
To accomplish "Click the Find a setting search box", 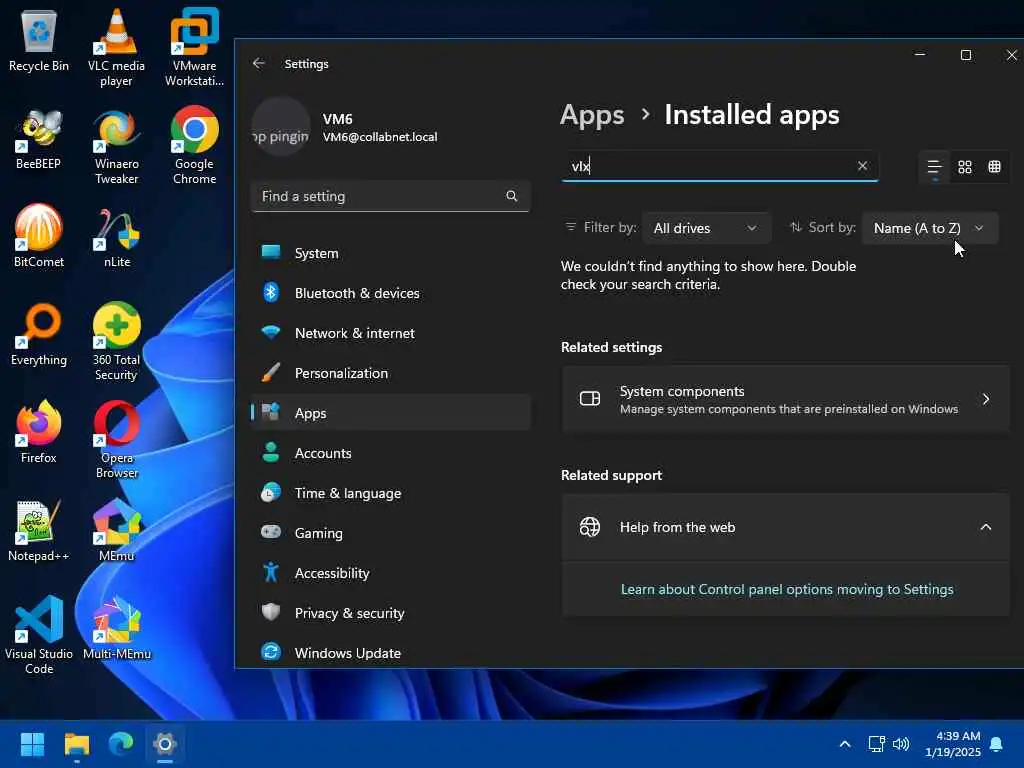I will (x=391, y=196).
